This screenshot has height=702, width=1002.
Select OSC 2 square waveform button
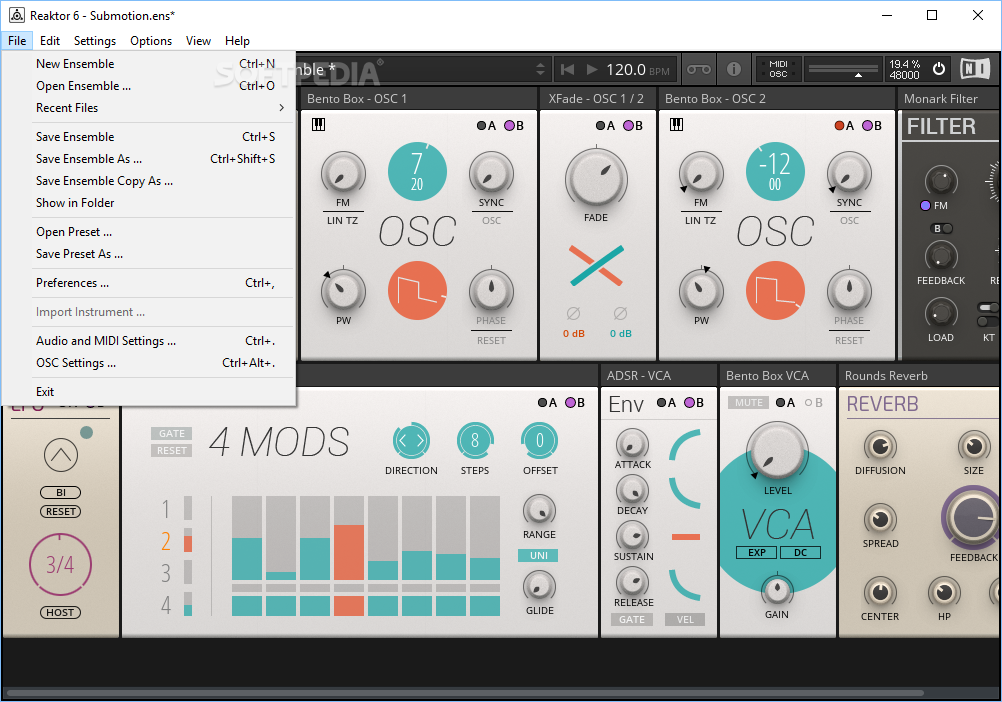(775, 291)
